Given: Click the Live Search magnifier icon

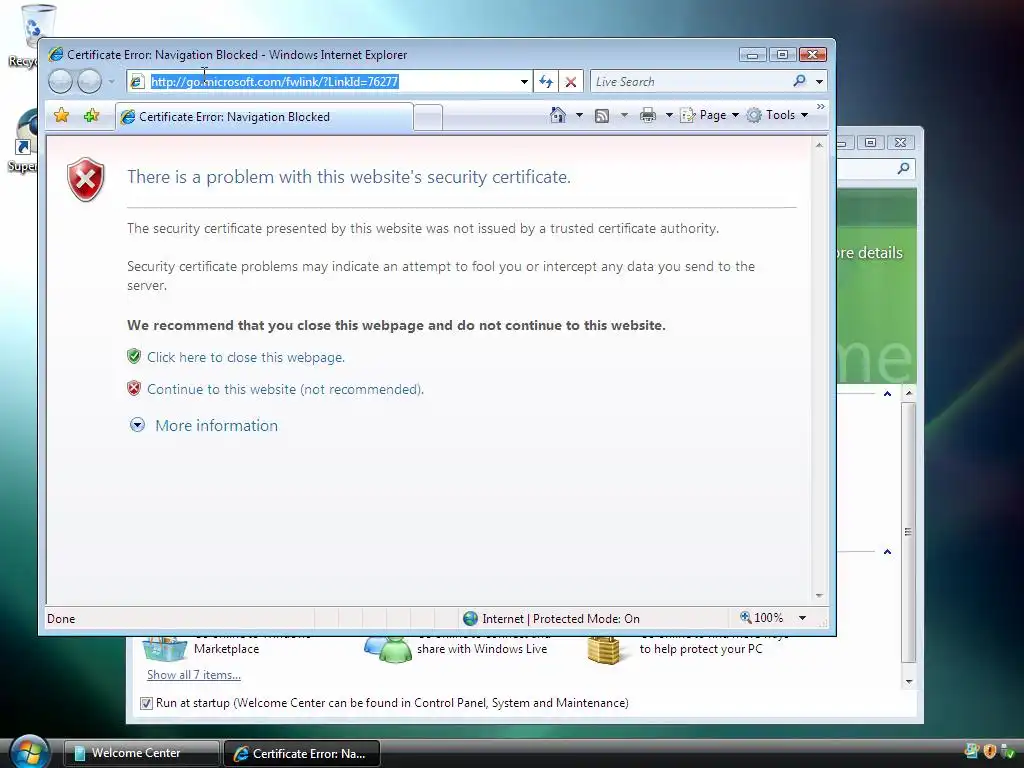Looking at the screenshot, I should (799, 81).
